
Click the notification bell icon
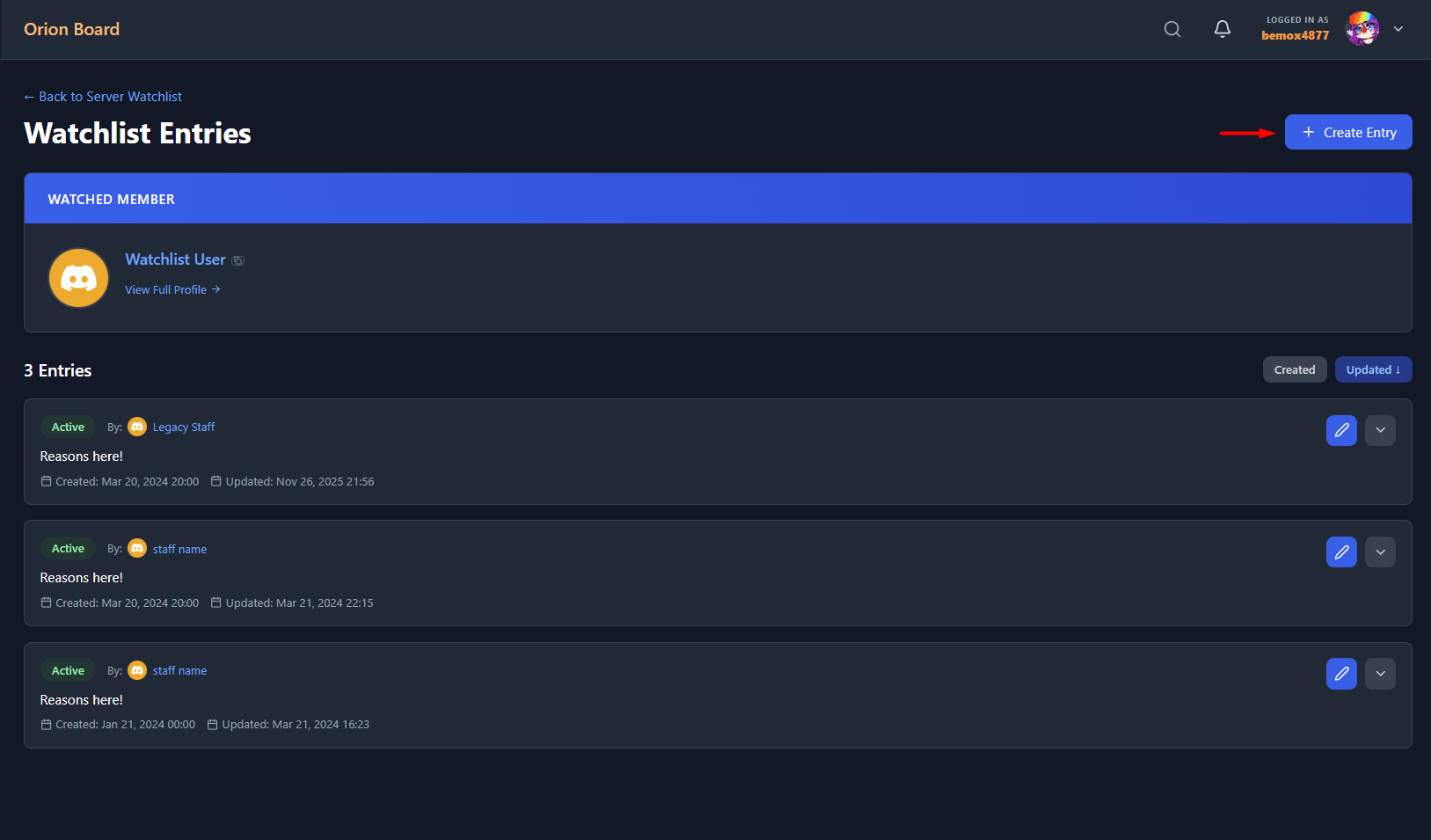point(1223,29)
